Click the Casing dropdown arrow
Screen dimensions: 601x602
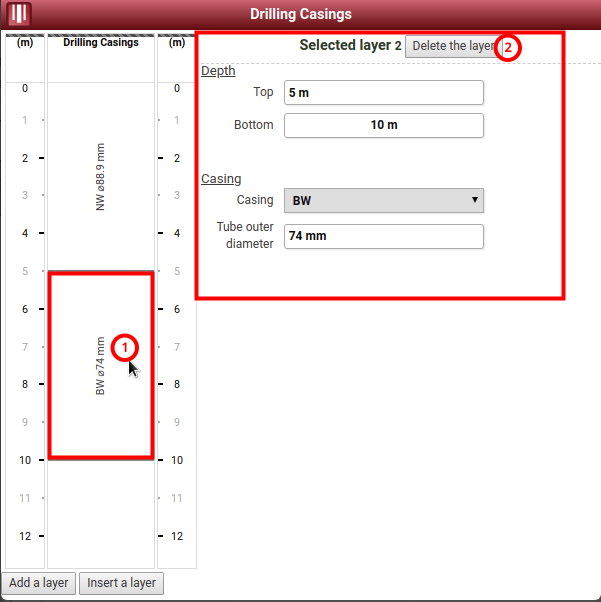(475, 200)
